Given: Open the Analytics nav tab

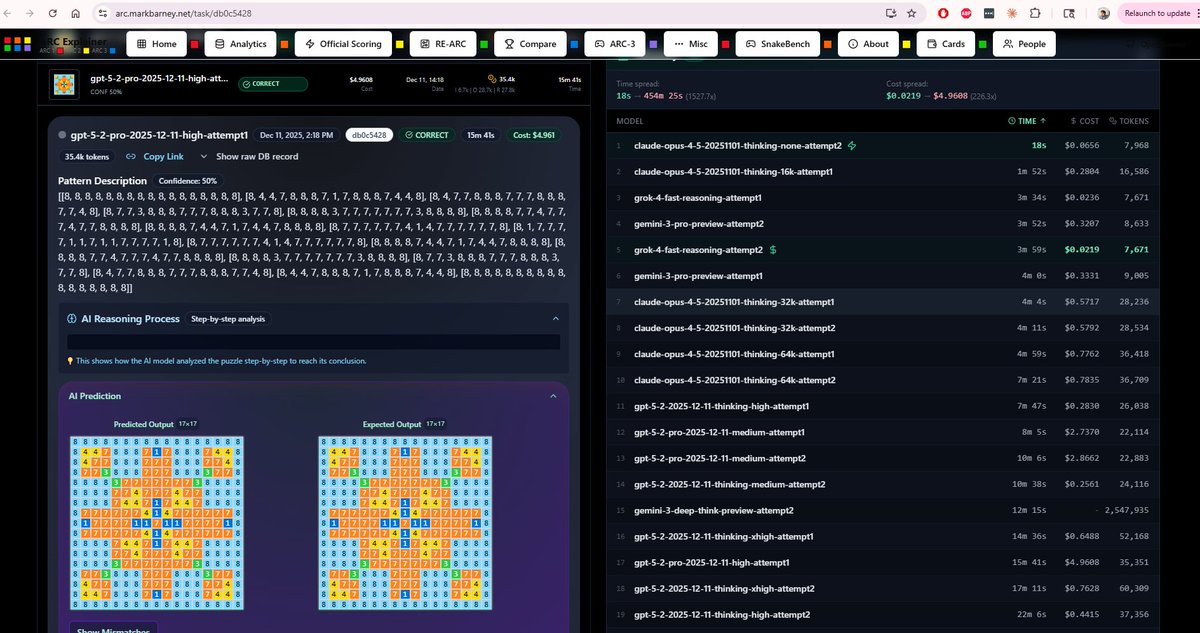Looking at the screenshot, I should click(x=239, y=44).
